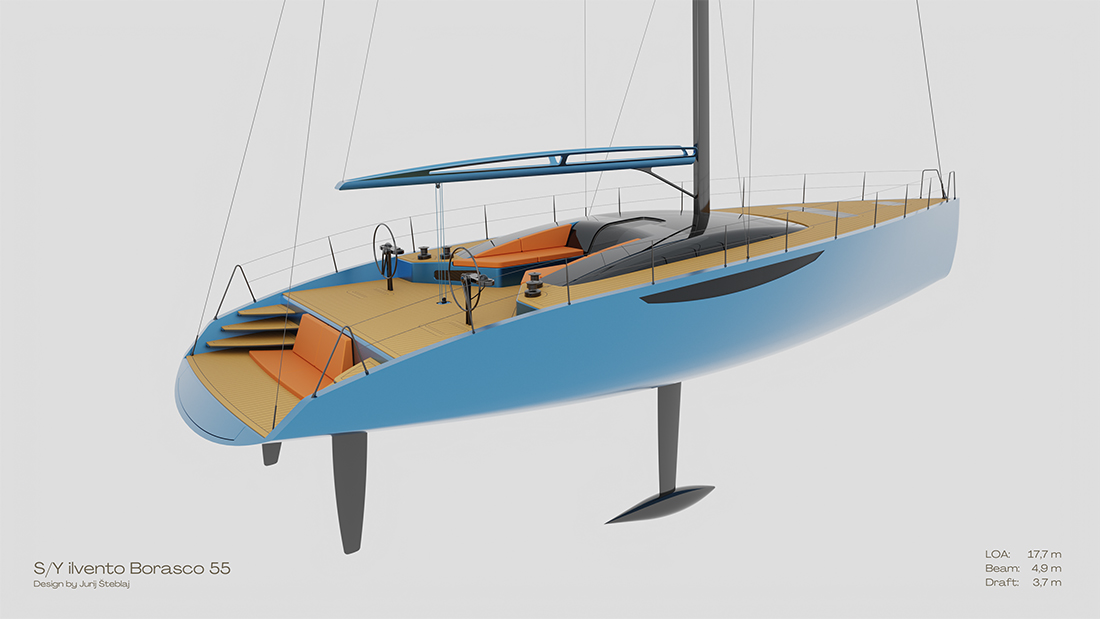
Task: Select the Beam 4,9 m specification
Action: click(x=1022, y=568)
